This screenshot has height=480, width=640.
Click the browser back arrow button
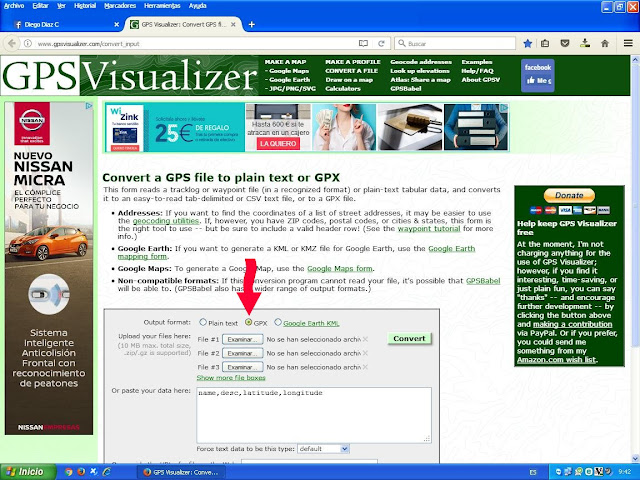[12, 43]
